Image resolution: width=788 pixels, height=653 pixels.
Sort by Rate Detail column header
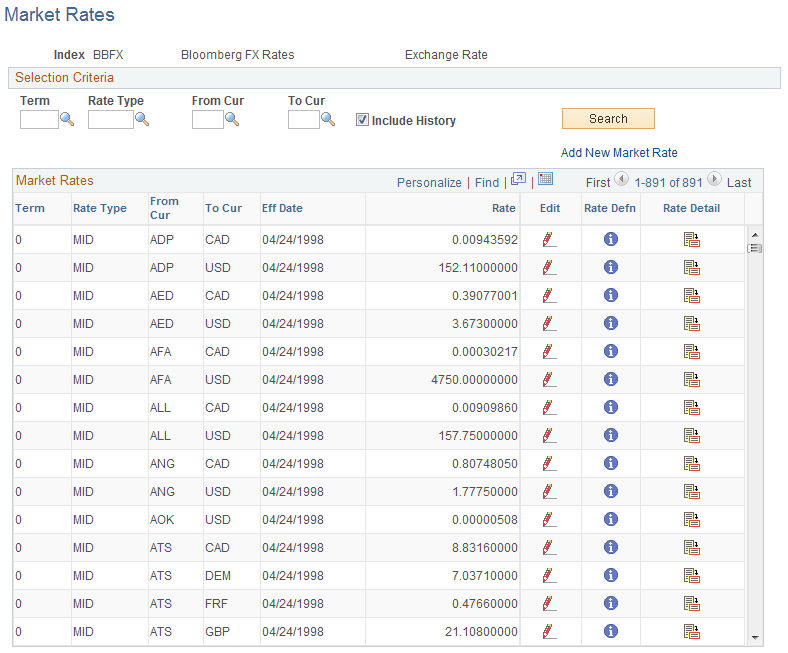tap(692, 208)
